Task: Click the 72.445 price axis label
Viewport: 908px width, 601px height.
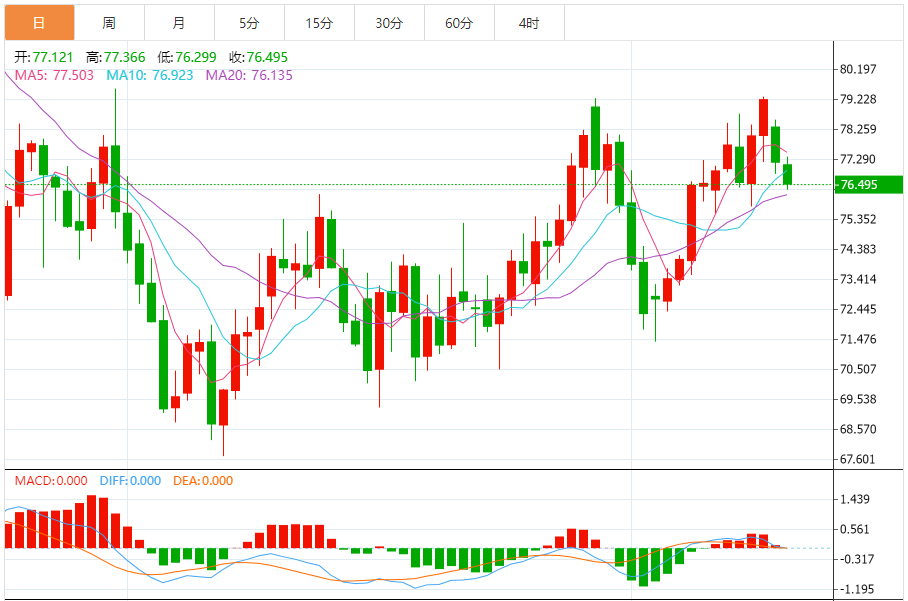Action: pos(858,309)
